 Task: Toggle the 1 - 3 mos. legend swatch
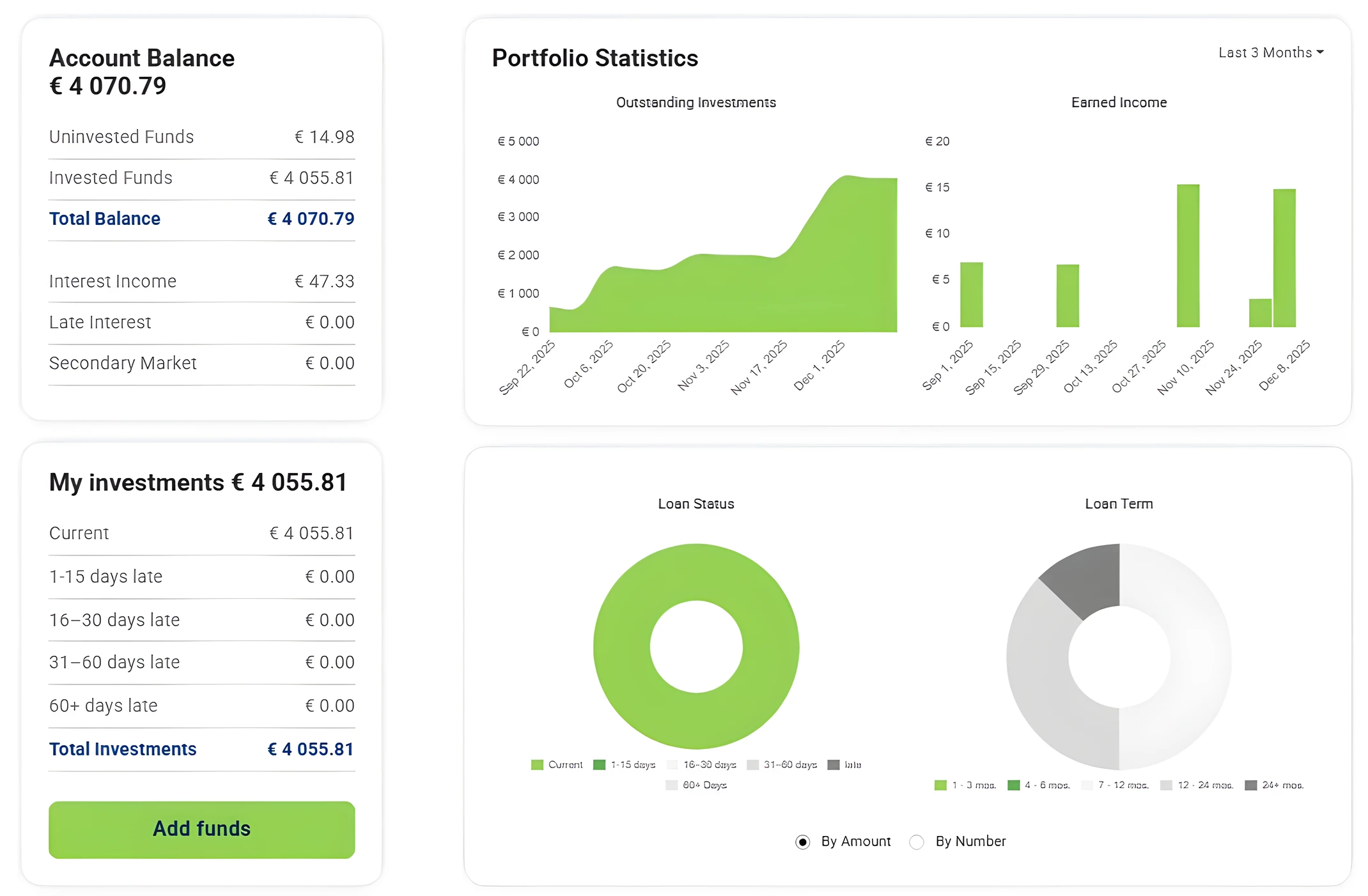(940, 785)
